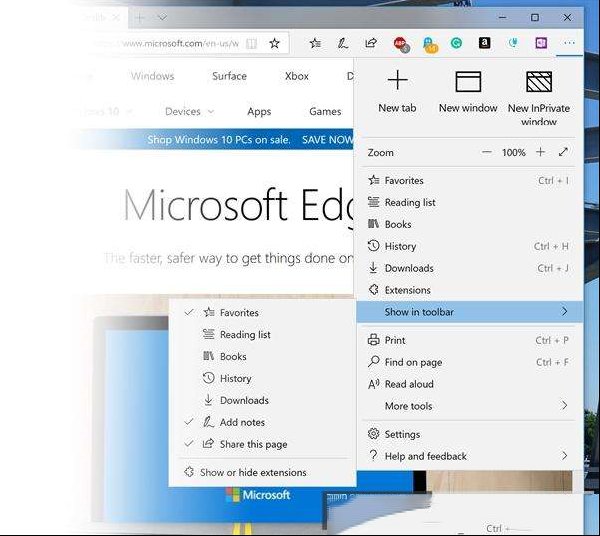Toggle Reading view icon in address bar
The height and width of the screenshot is (536, 600).
click(251, 44)
